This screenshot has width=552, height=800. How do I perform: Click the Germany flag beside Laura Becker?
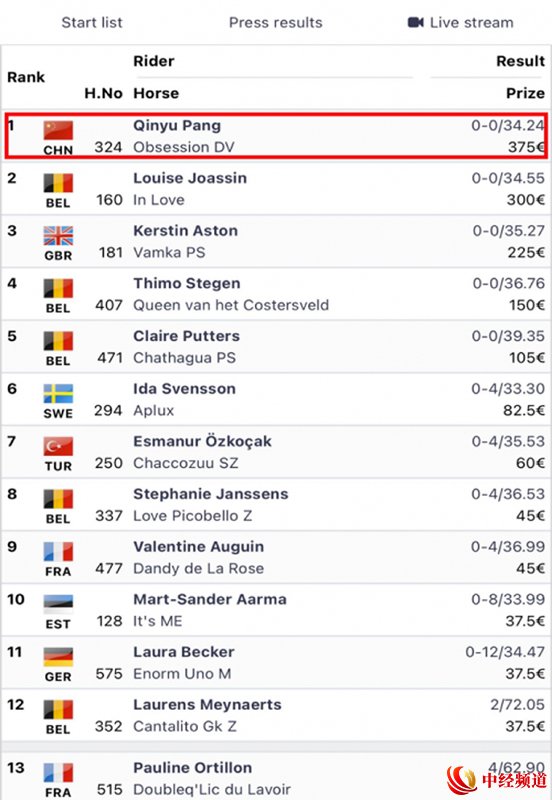pyautogui.click(x=58, y=657)
